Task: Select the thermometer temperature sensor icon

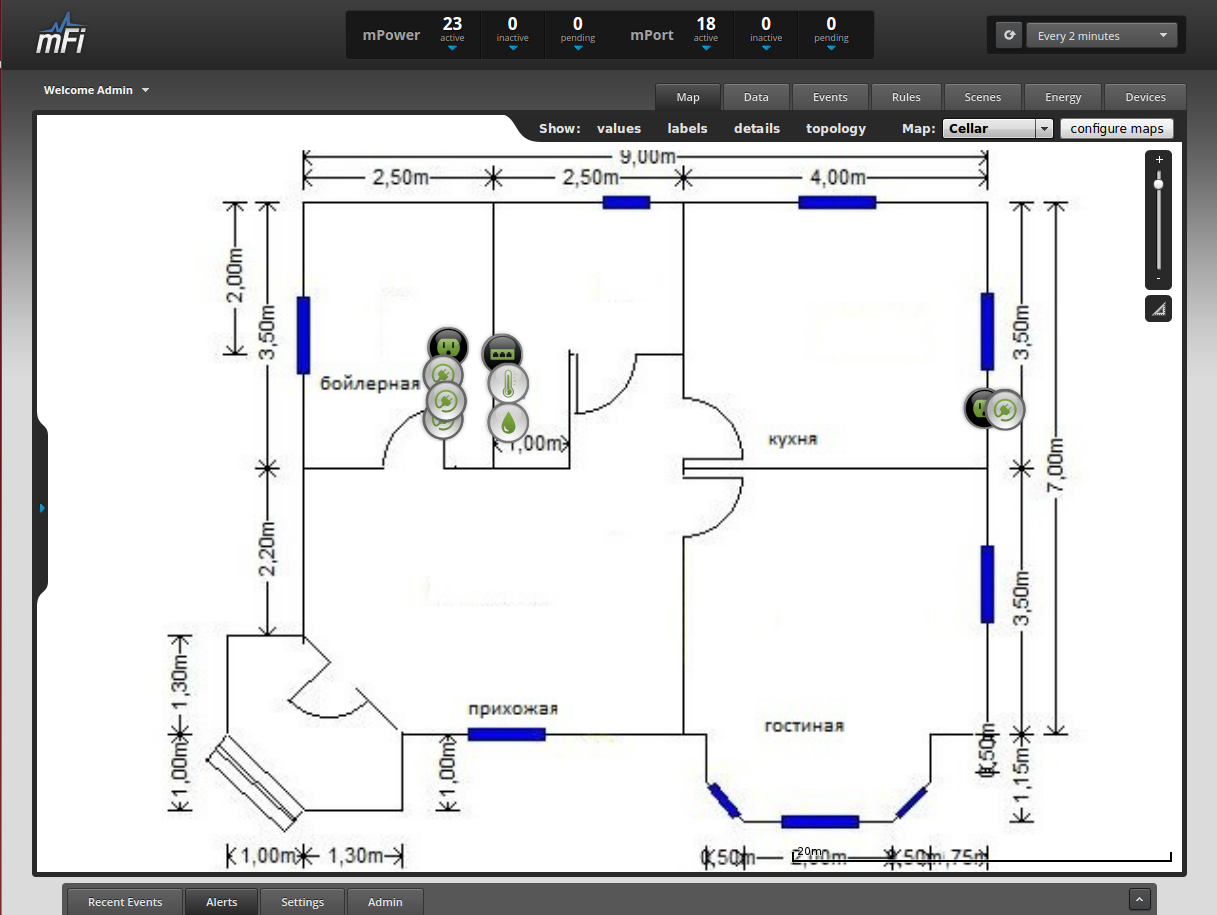Action: (508, 384)
